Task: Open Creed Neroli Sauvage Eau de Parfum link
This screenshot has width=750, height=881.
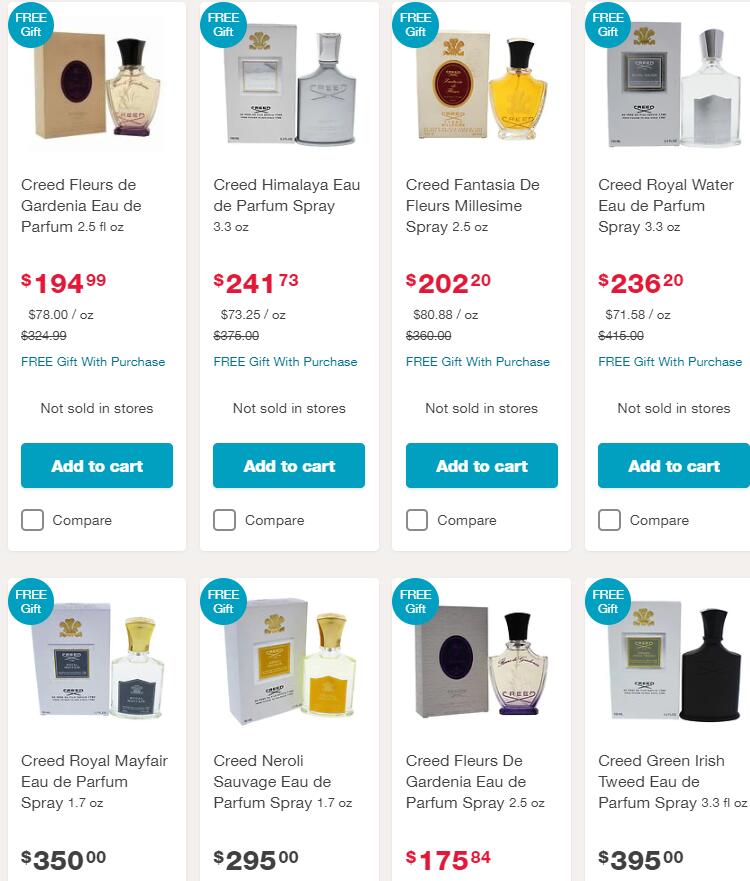Action: pos(272,781)
